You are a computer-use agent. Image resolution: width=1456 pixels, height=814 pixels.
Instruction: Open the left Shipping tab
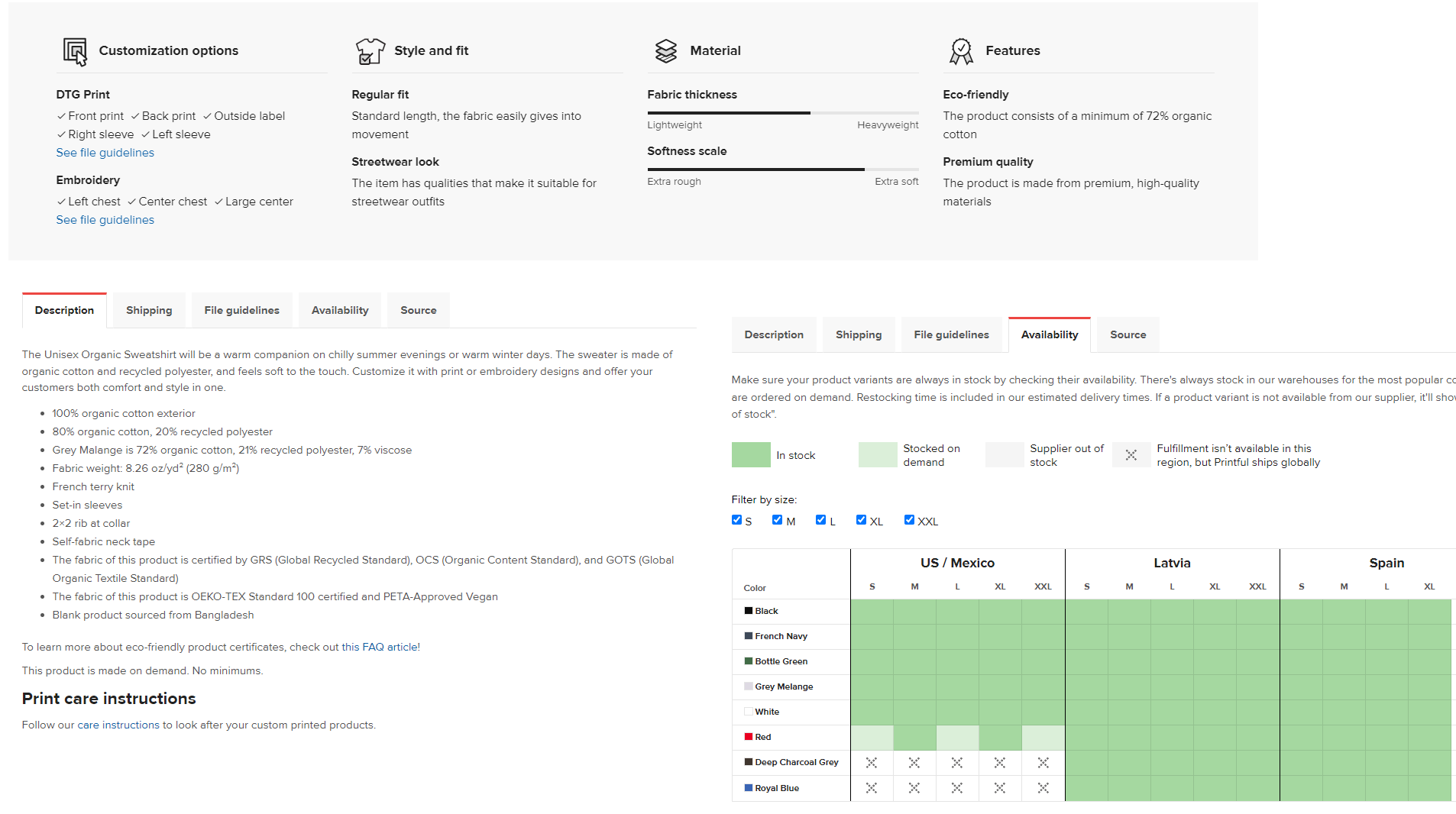(149, 311)
